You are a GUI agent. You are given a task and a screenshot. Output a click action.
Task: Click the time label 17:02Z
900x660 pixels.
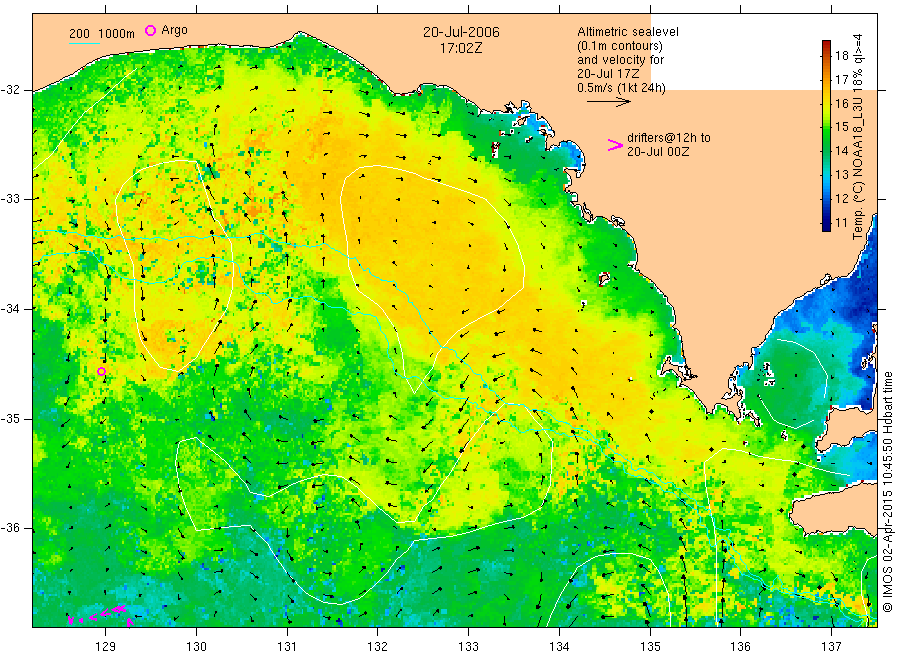coord(461,48)
